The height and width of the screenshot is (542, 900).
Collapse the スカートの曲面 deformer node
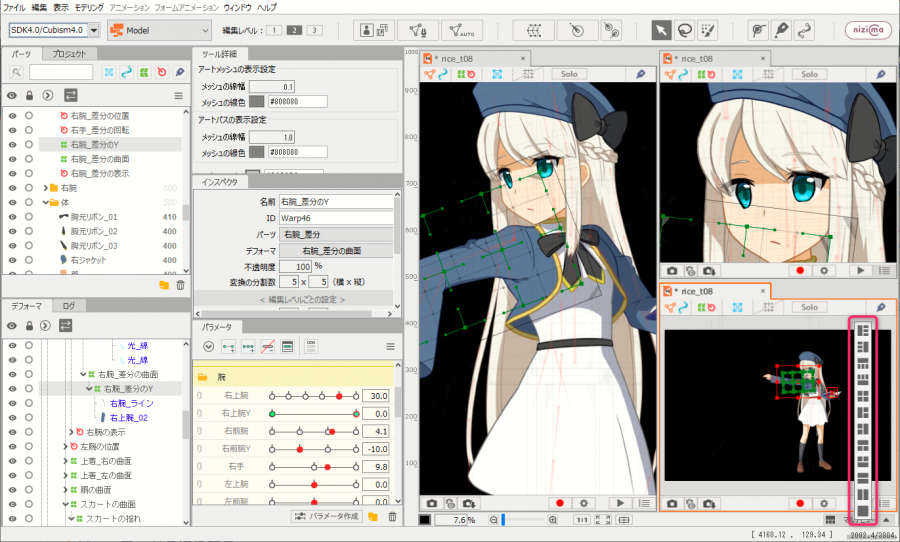pyautogui.click(x=65, y=504)
